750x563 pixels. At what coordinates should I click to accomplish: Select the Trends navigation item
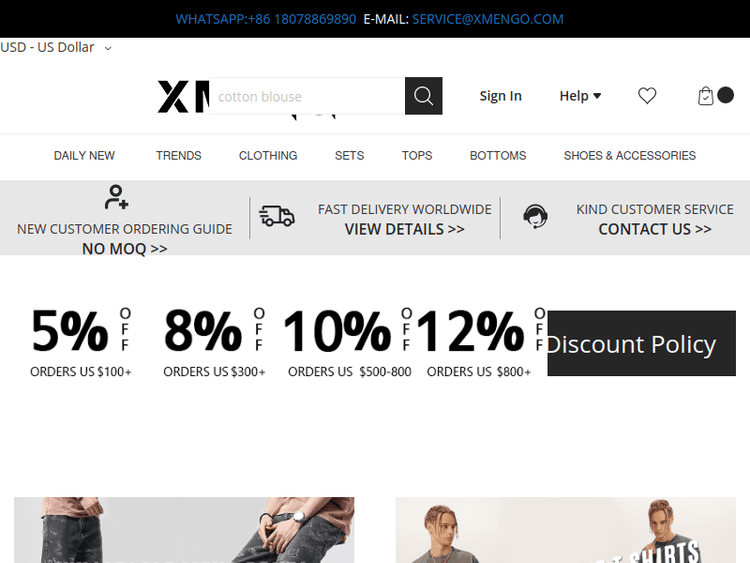point(179,156)
